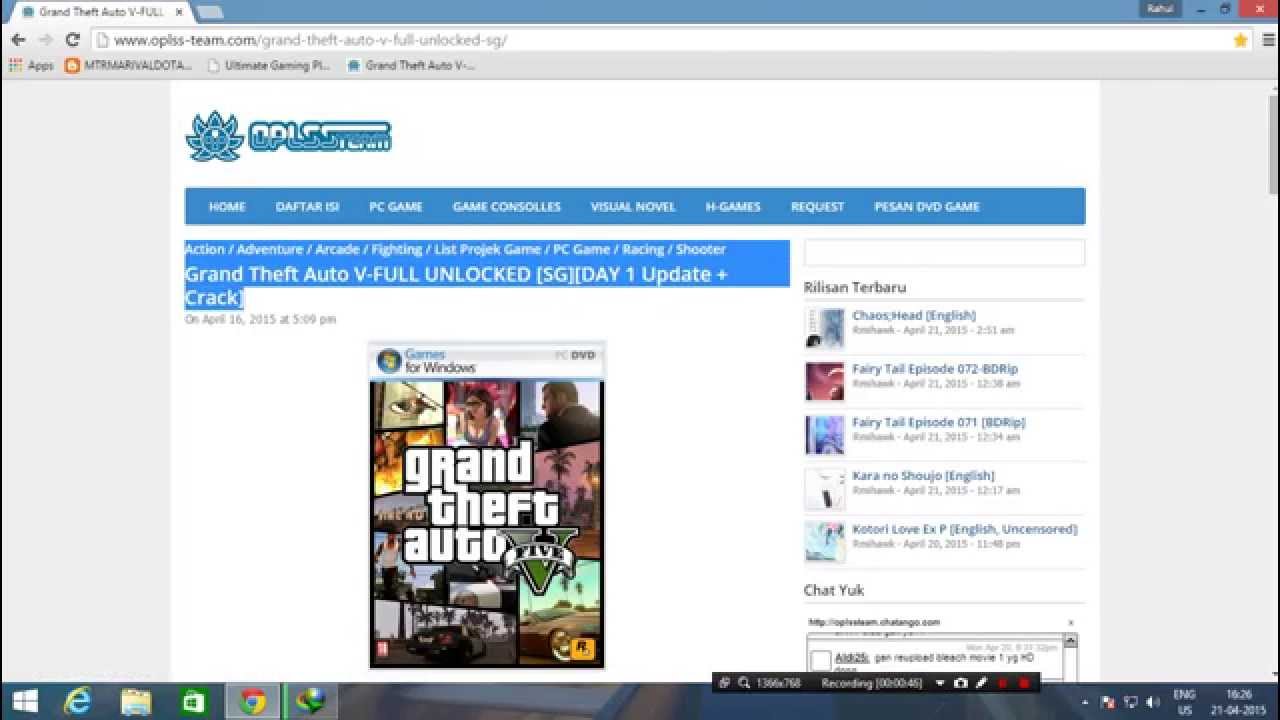Open DAFTAR ISI menu item
Viewport: 1280px width, 720px height.
[307, 207]
